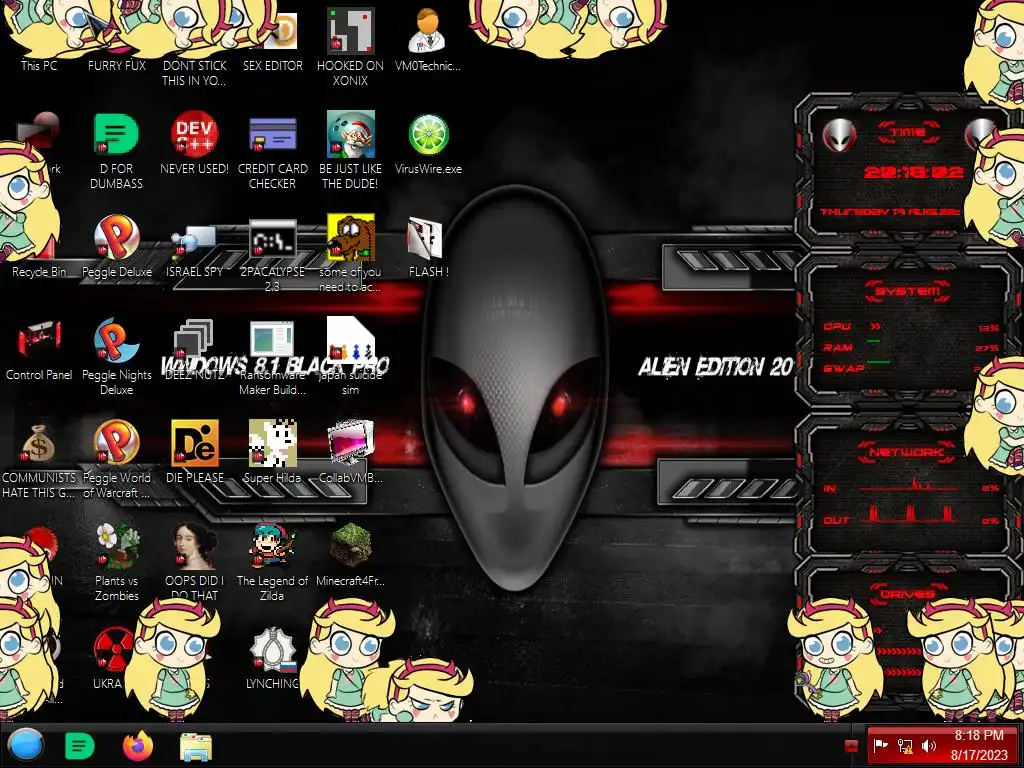This screenshot has width=1024, height=768.
Task: Launch Peggle World of Warcraft icon
Action: click(x=116, y=443)
